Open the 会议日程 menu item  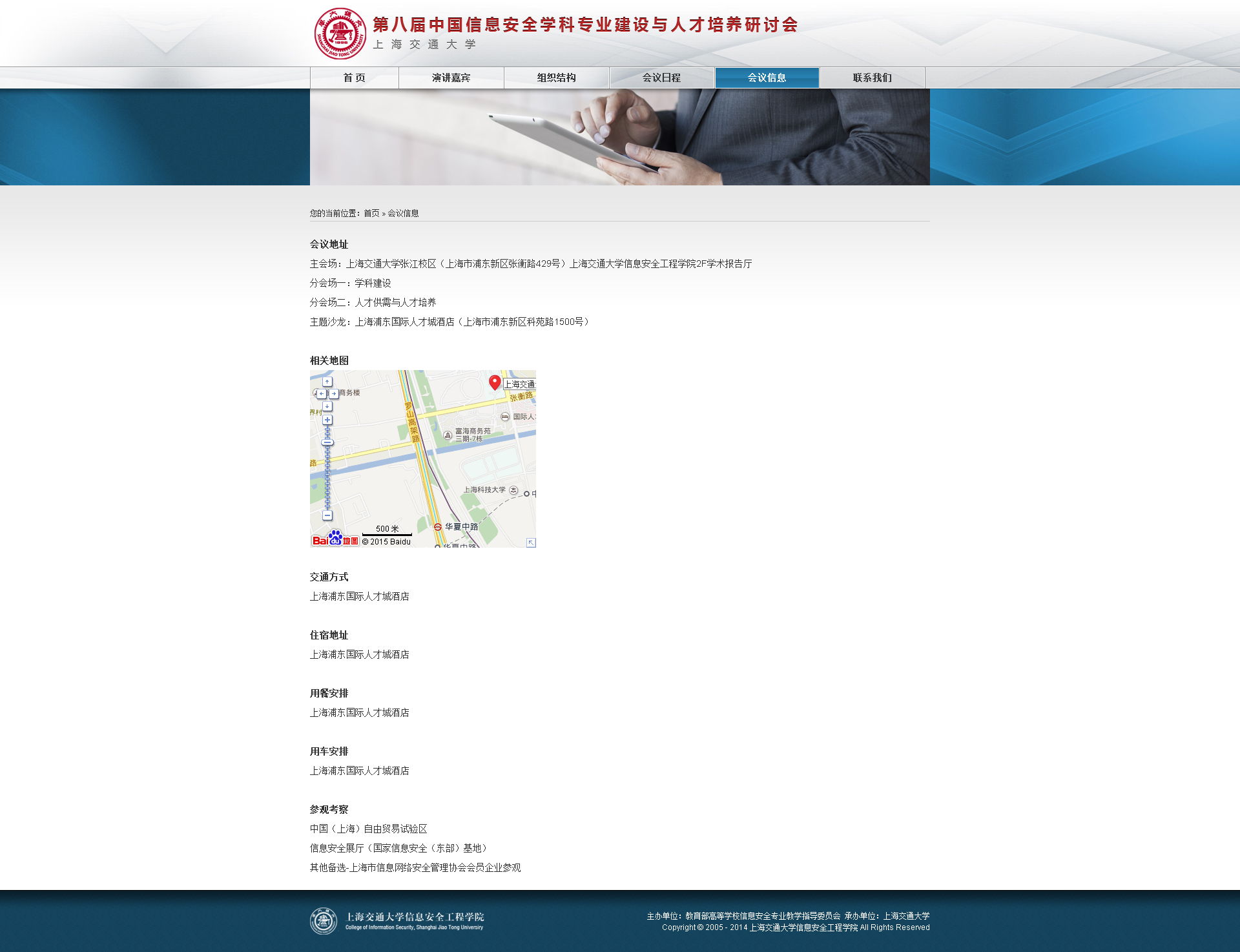click(x=661, y=78)
